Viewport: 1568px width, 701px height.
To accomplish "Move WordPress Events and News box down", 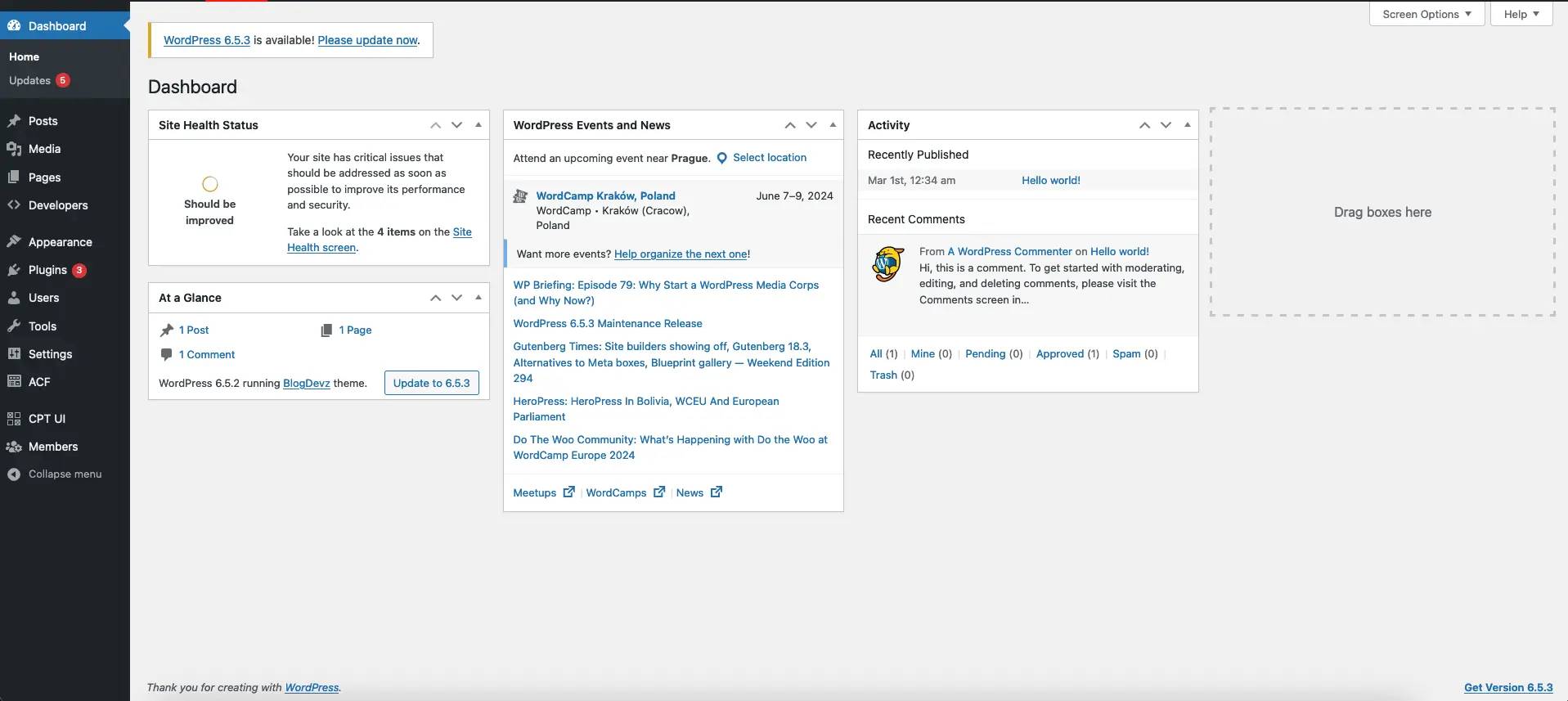I will point(811,125).
